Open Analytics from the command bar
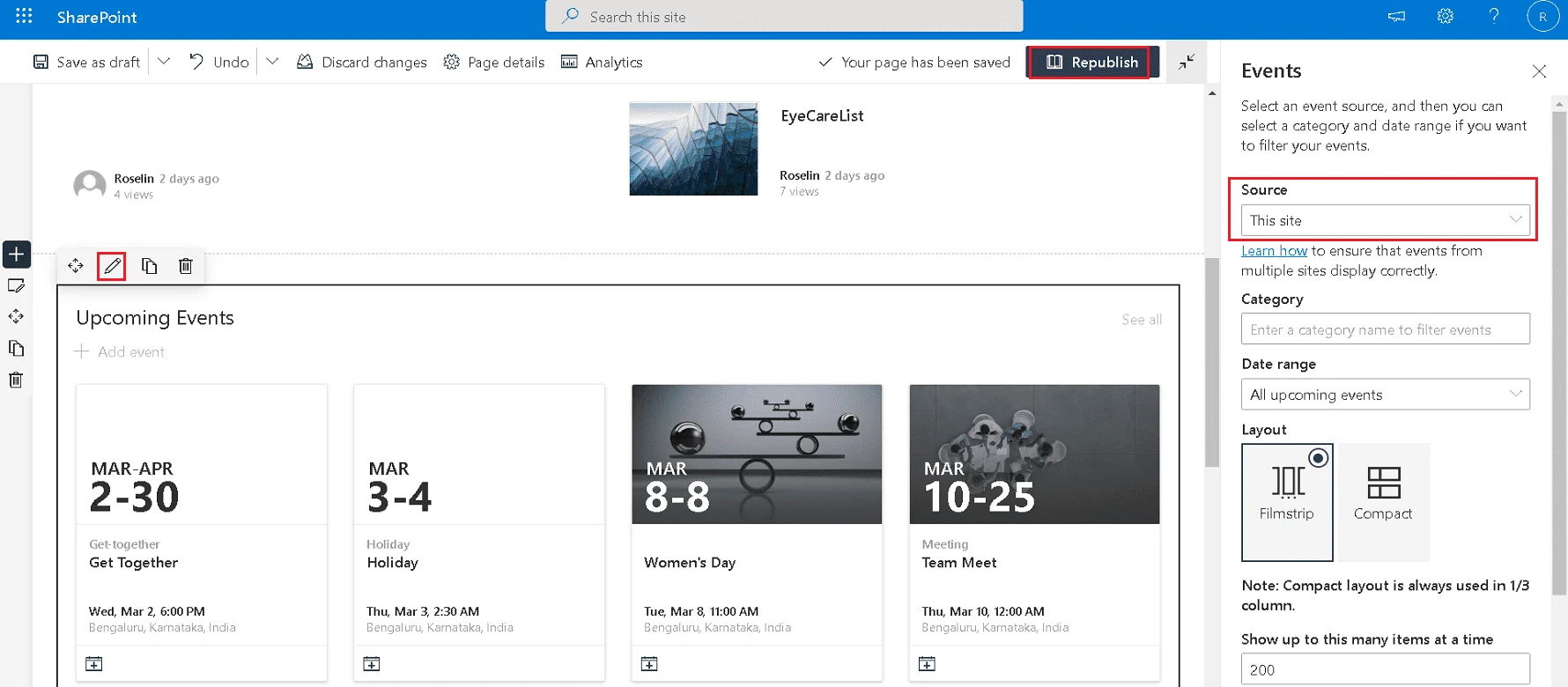This screenshot has width=1568, height=687. click(x=602, y=62)
